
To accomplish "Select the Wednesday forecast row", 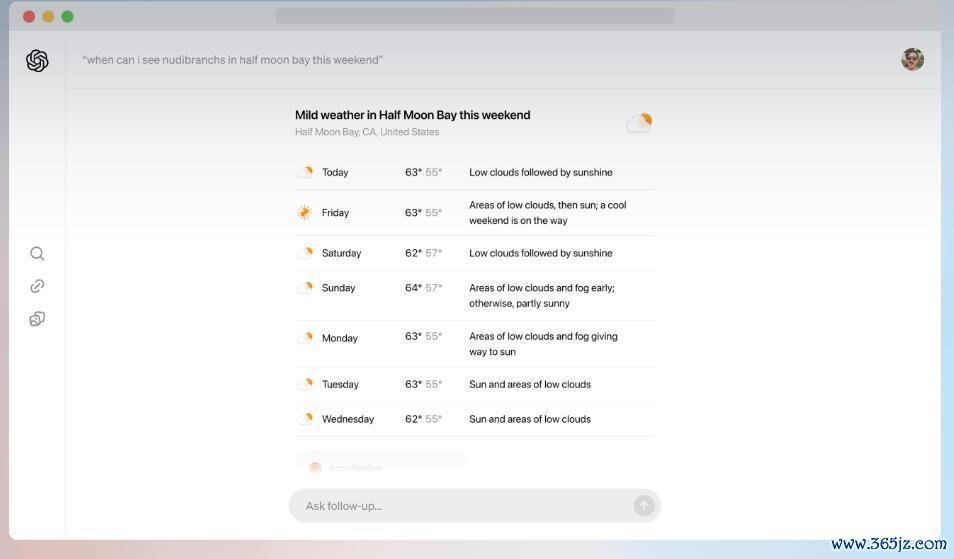I will (x=475, y=419).
